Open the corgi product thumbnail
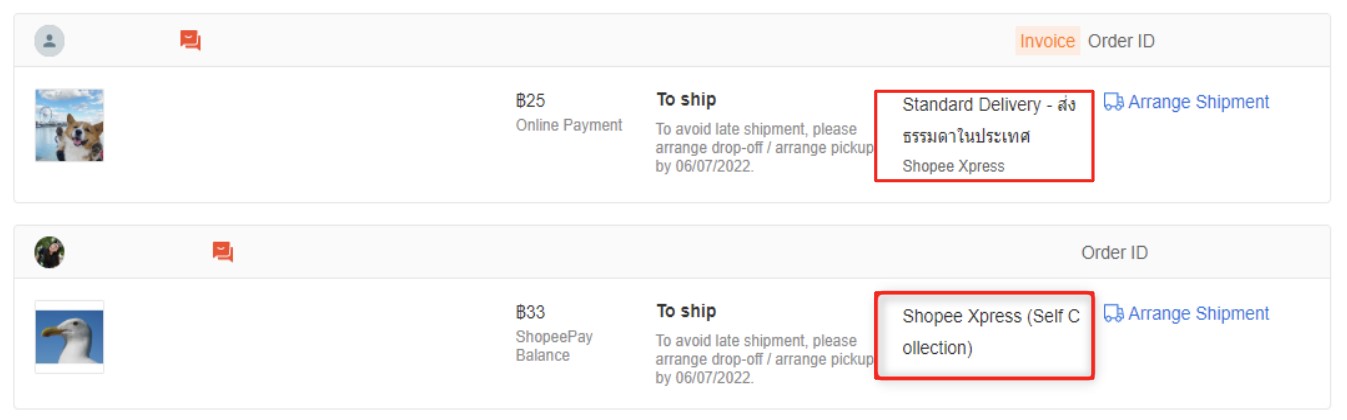This screenshot has width=1347, height=420. (x=69, y=125)
